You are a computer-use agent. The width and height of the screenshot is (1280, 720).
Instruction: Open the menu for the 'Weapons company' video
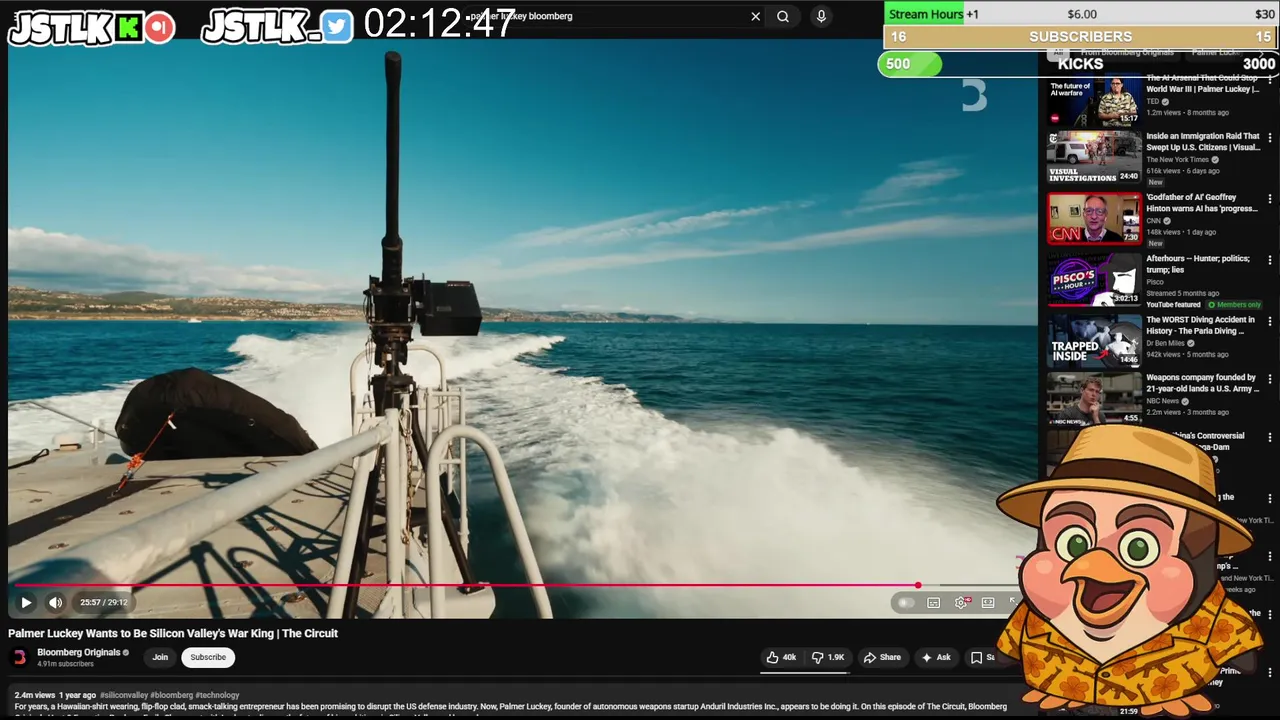click(1270, 379)
